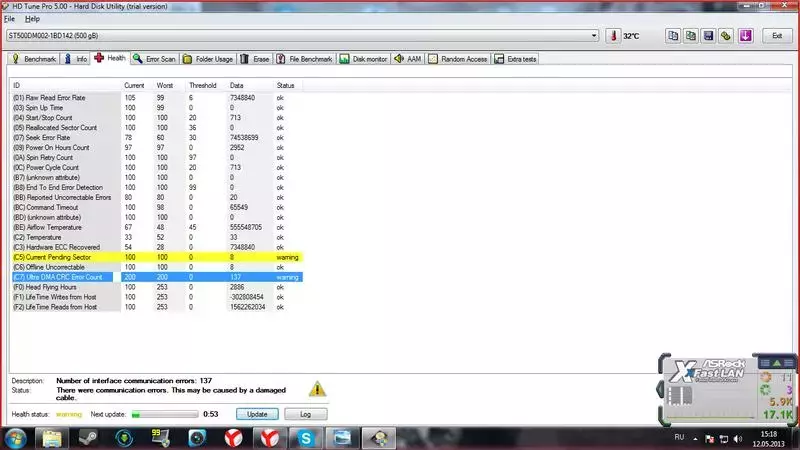Click the Log button
This screenshot has width=800, height=450.
click(x=306, y=414)
